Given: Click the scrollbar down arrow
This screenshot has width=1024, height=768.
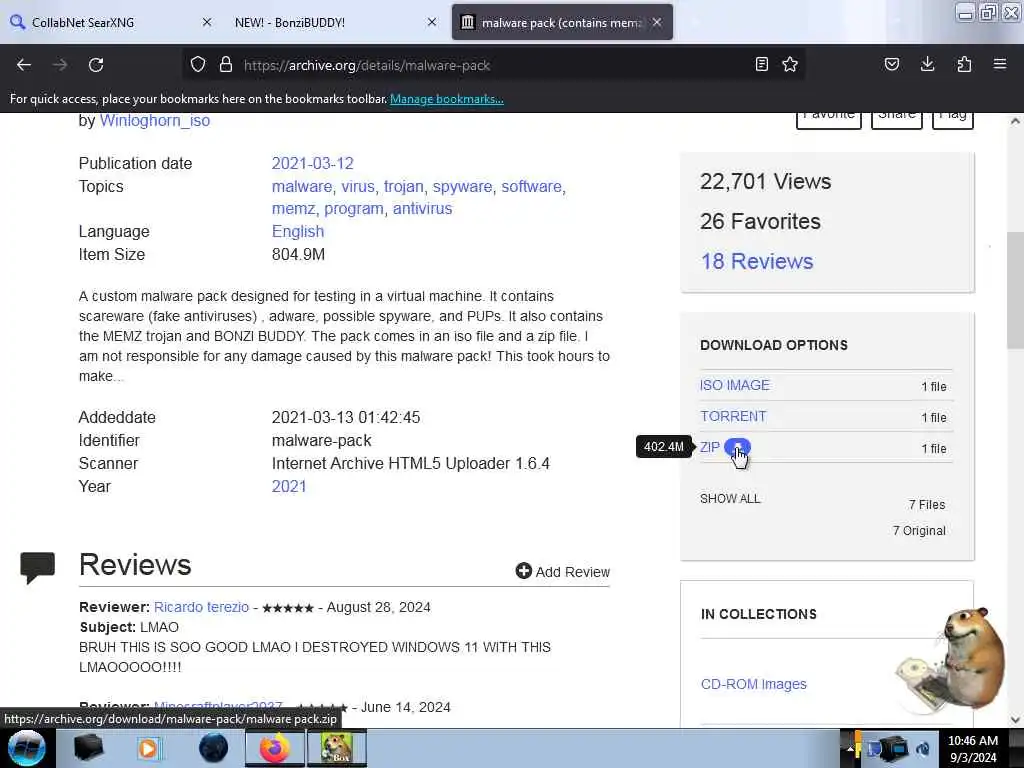Looking at the screenshot, I should pyautogui.click(x=1015, y=720).
